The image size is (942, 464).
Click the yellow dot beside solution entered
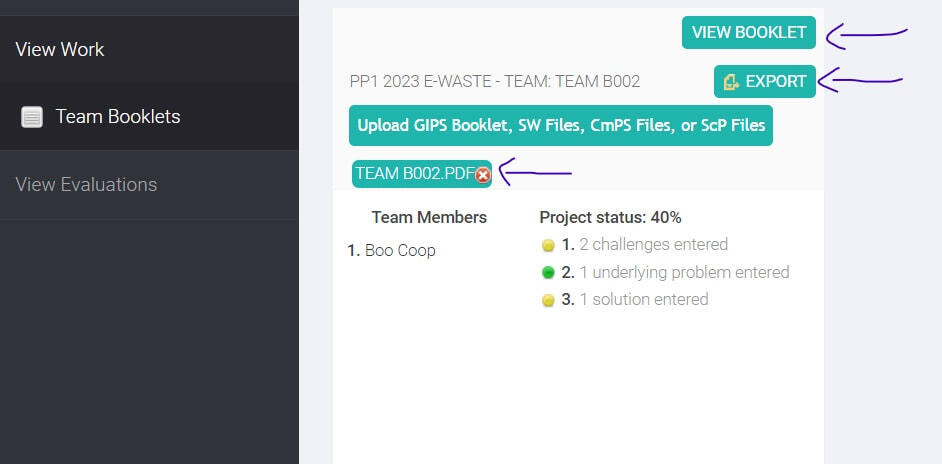(x=548, y=300)
